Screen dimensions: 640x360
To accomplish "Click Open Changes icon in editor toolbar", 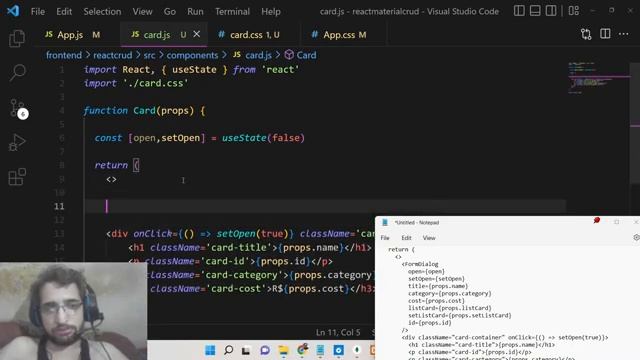I will point(586,34).
